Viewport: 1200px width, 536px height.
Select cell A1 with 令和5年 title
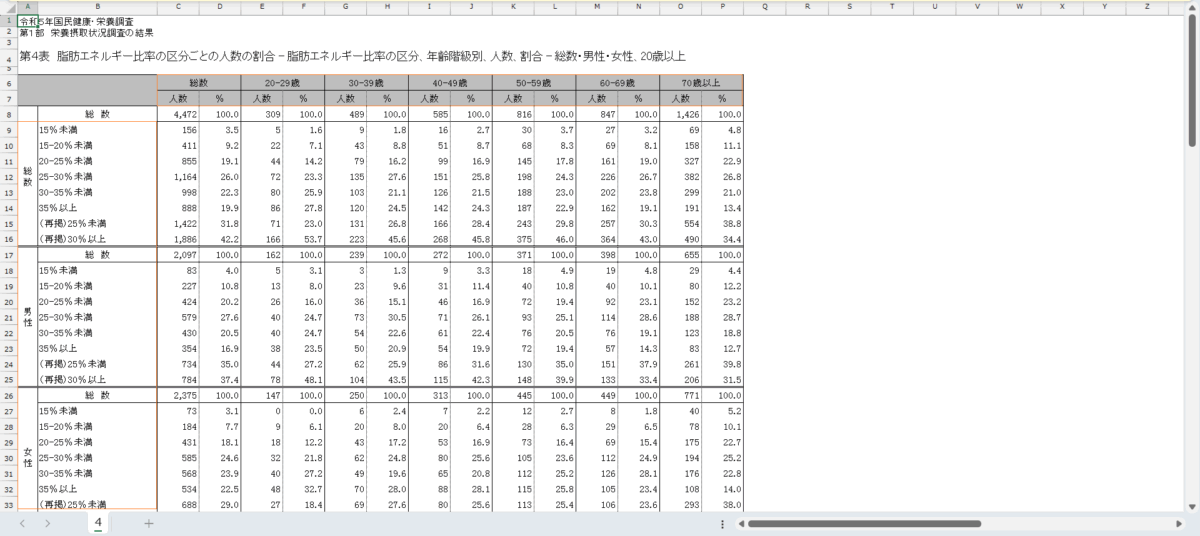28,21
